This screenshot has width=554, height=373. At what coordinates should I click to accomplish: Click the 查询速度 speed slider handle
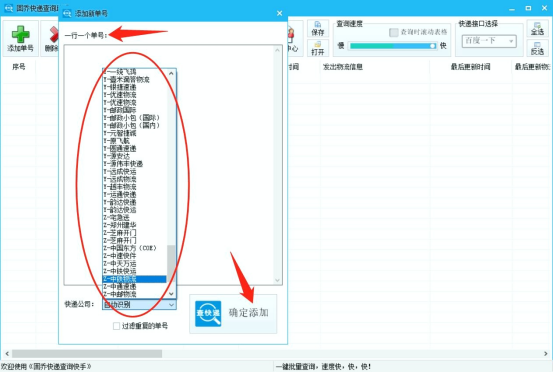point(432,46)
